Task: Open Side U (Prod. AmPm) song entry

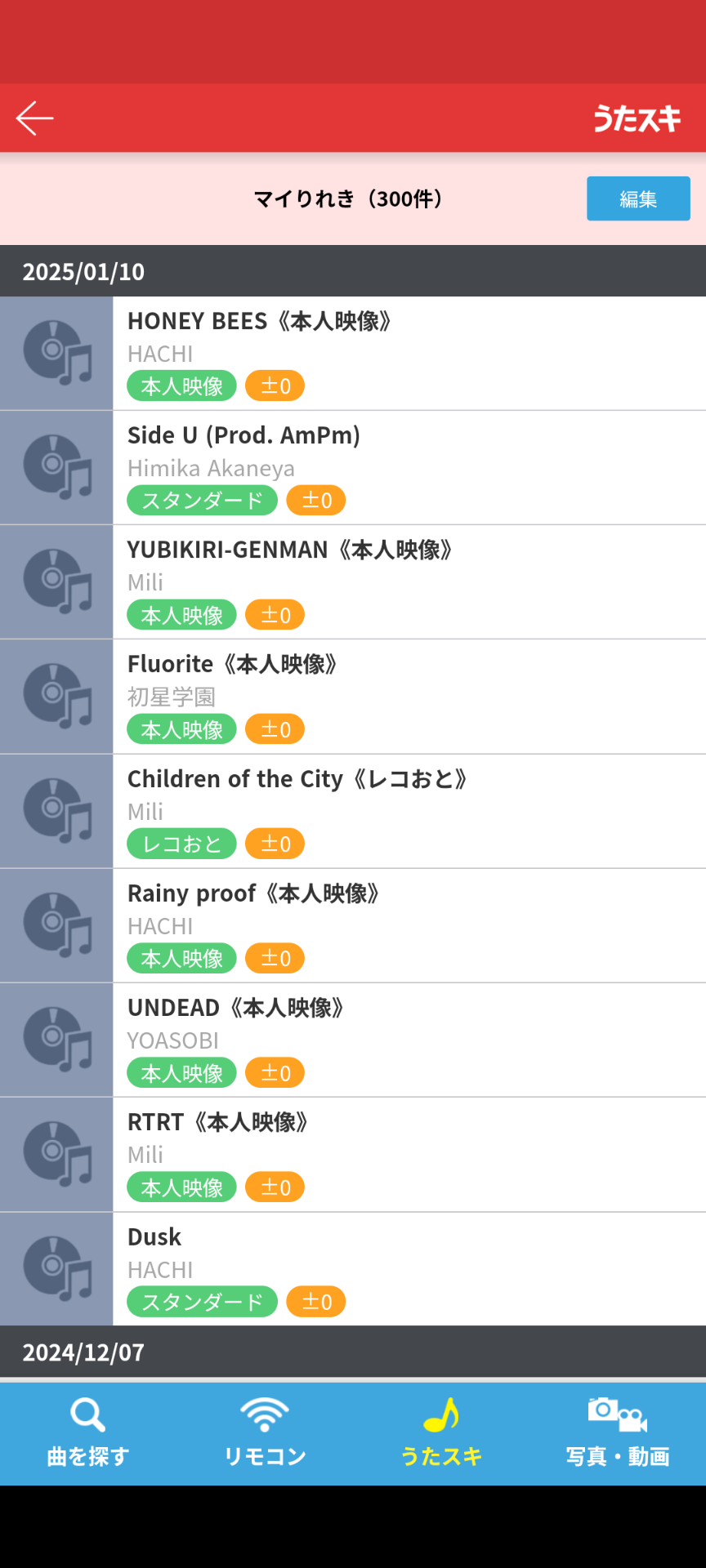Action: [x=353, y=467]
